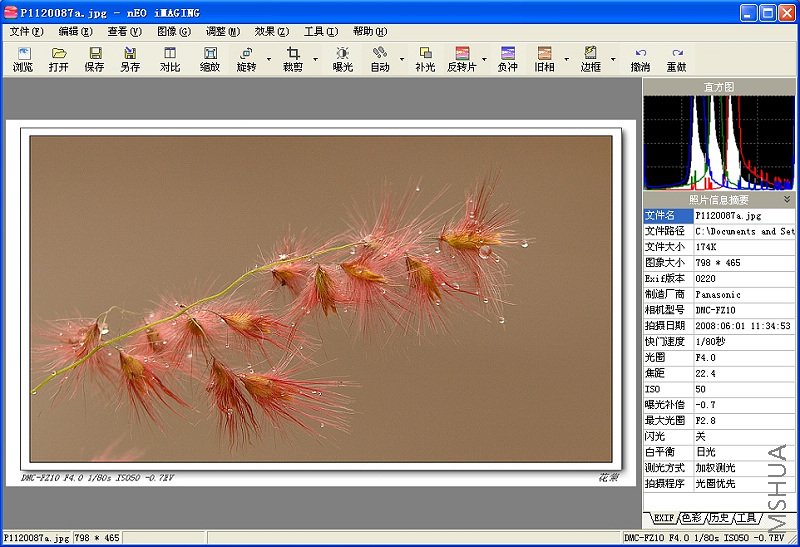The width and height of the screenshot is (800, 547).
Task: Open a file with the 打开 icon
Action: [x=59, y=59]
